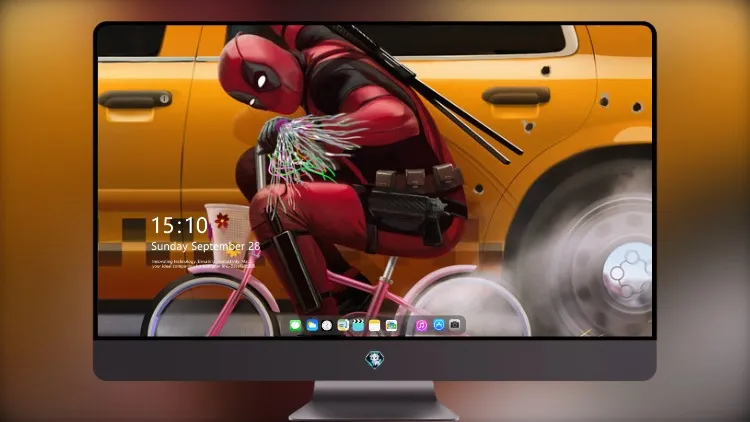Launch the clapperboard video app

point(358,325)
